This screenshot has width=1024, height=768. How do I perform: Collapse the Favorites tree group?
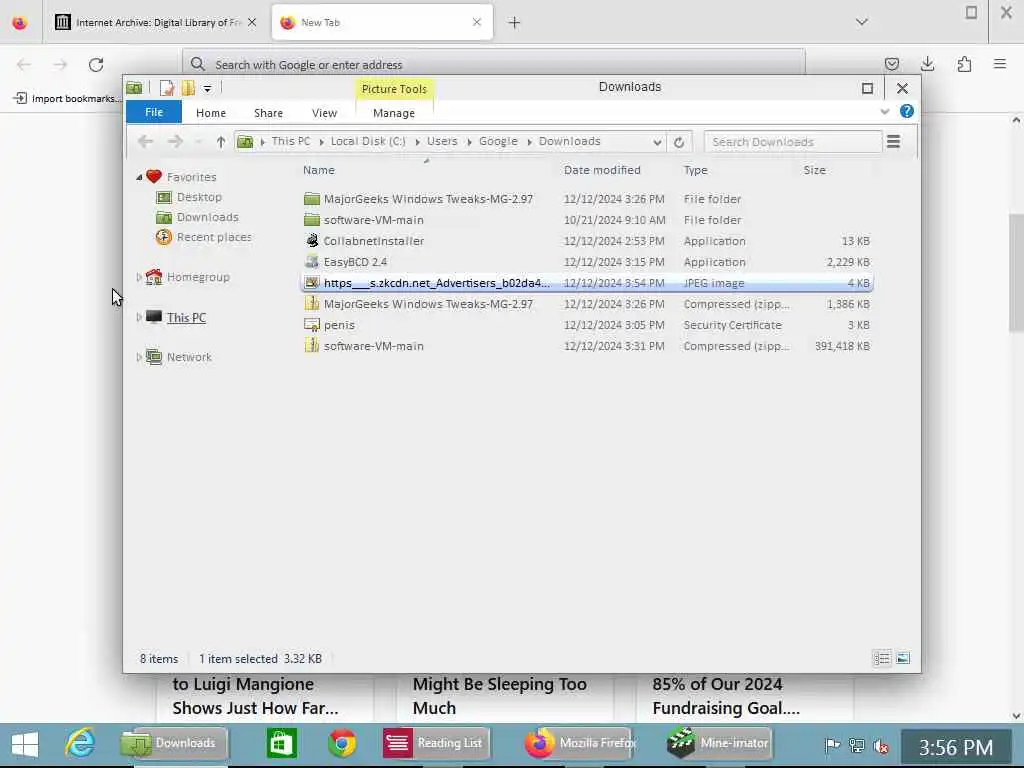pyautogui.click(x=139, y=177)
